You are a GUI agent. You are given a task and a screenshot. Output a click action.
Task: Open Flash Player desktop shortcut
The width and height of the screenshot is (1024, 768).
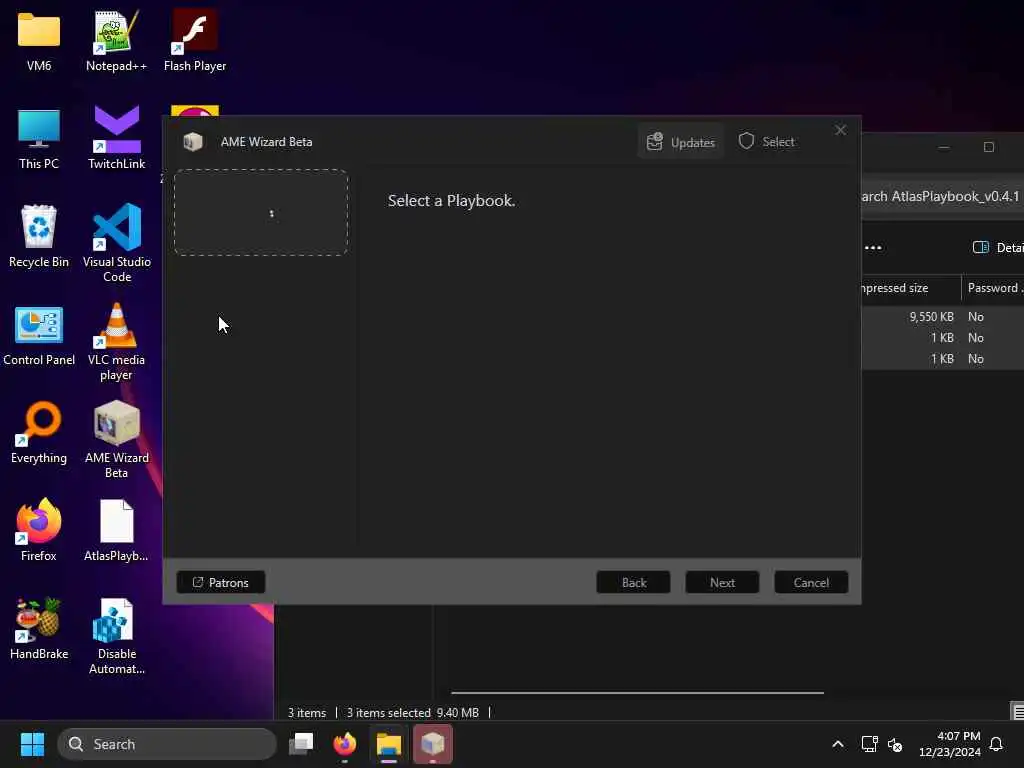pyautogui.click(x=195, y=40)
